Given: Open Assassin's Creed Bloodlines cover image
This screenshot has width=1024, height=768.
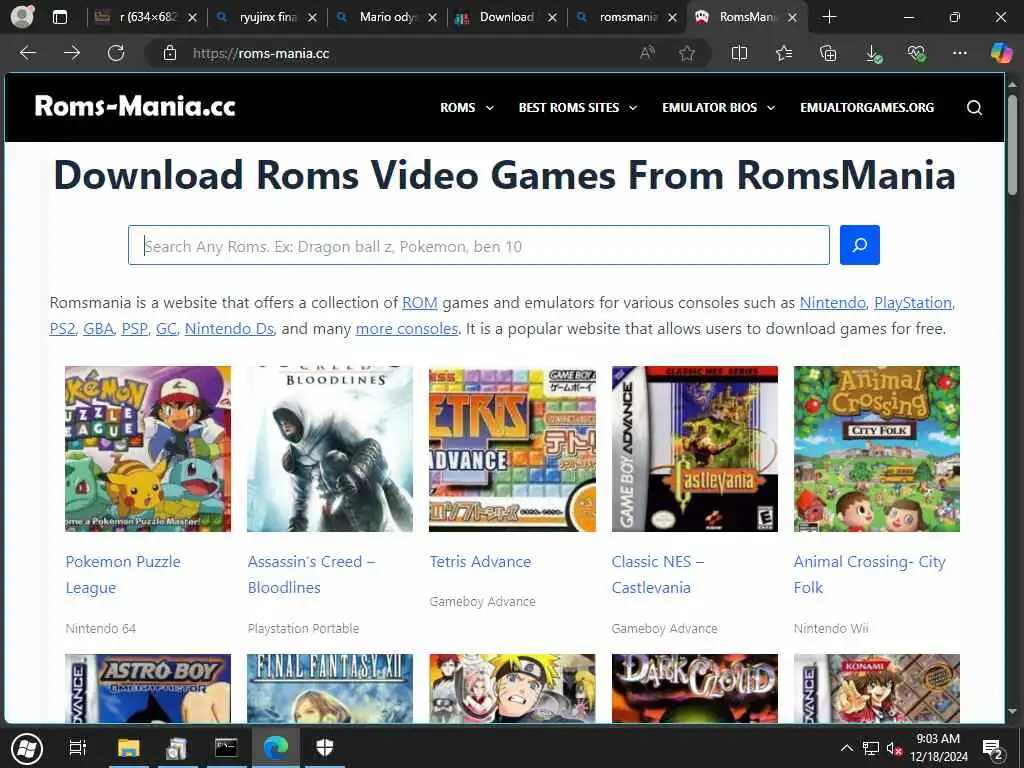Looking at the screenshot, I should 330,449.
